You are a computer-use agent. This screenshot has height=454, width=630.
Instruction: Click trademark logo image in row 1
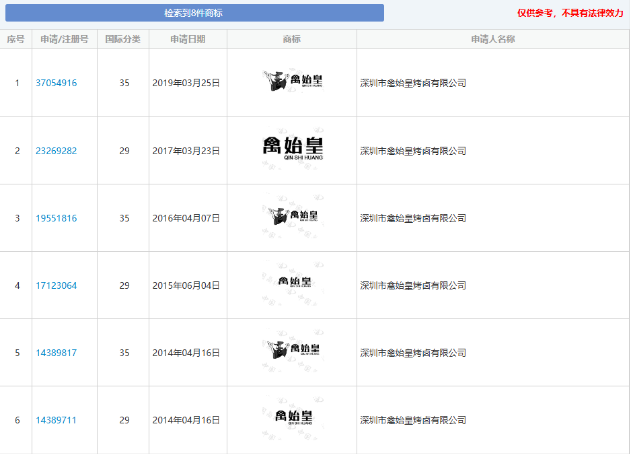pyautogui.click(x=291, y=82)
